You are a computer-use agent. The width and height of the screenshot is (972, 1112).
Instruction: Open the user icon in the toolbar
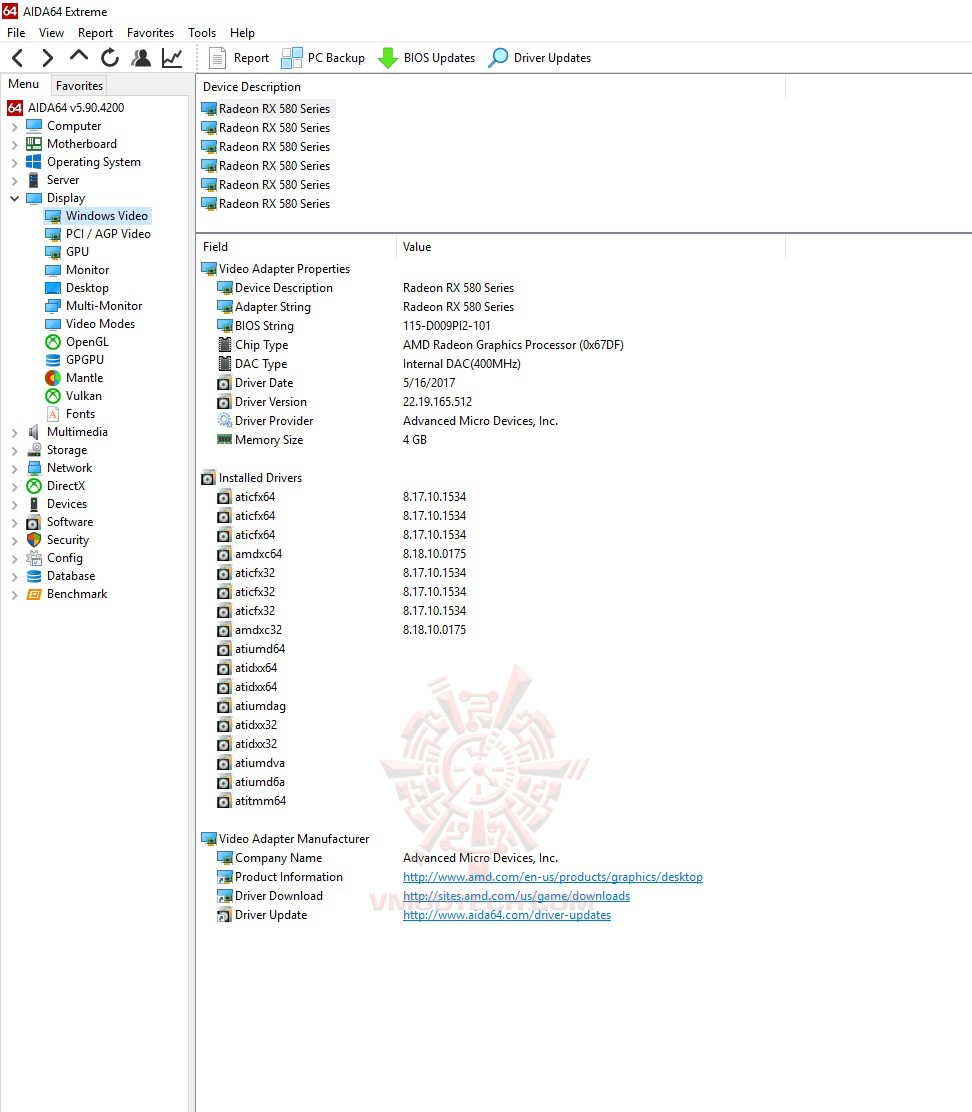click(141, 57)
